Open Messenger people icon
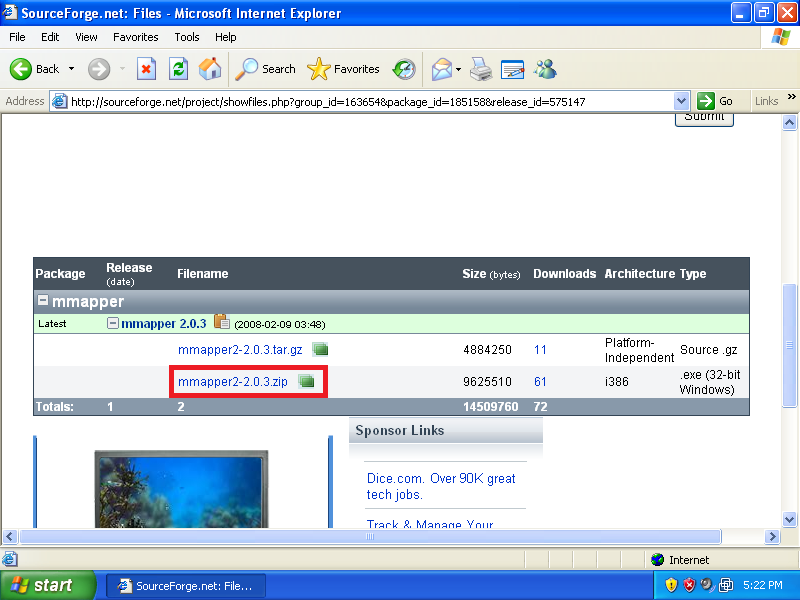 tap(545, 69)
